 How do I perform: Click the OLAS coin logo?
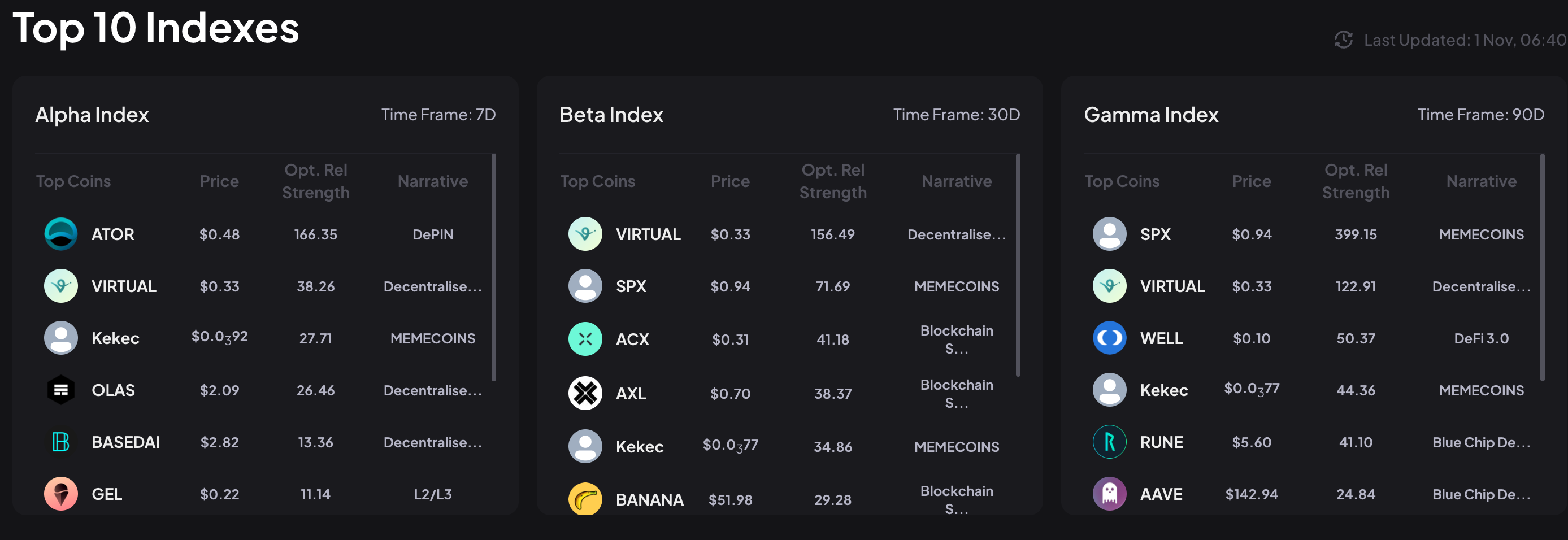pos(61,390)
